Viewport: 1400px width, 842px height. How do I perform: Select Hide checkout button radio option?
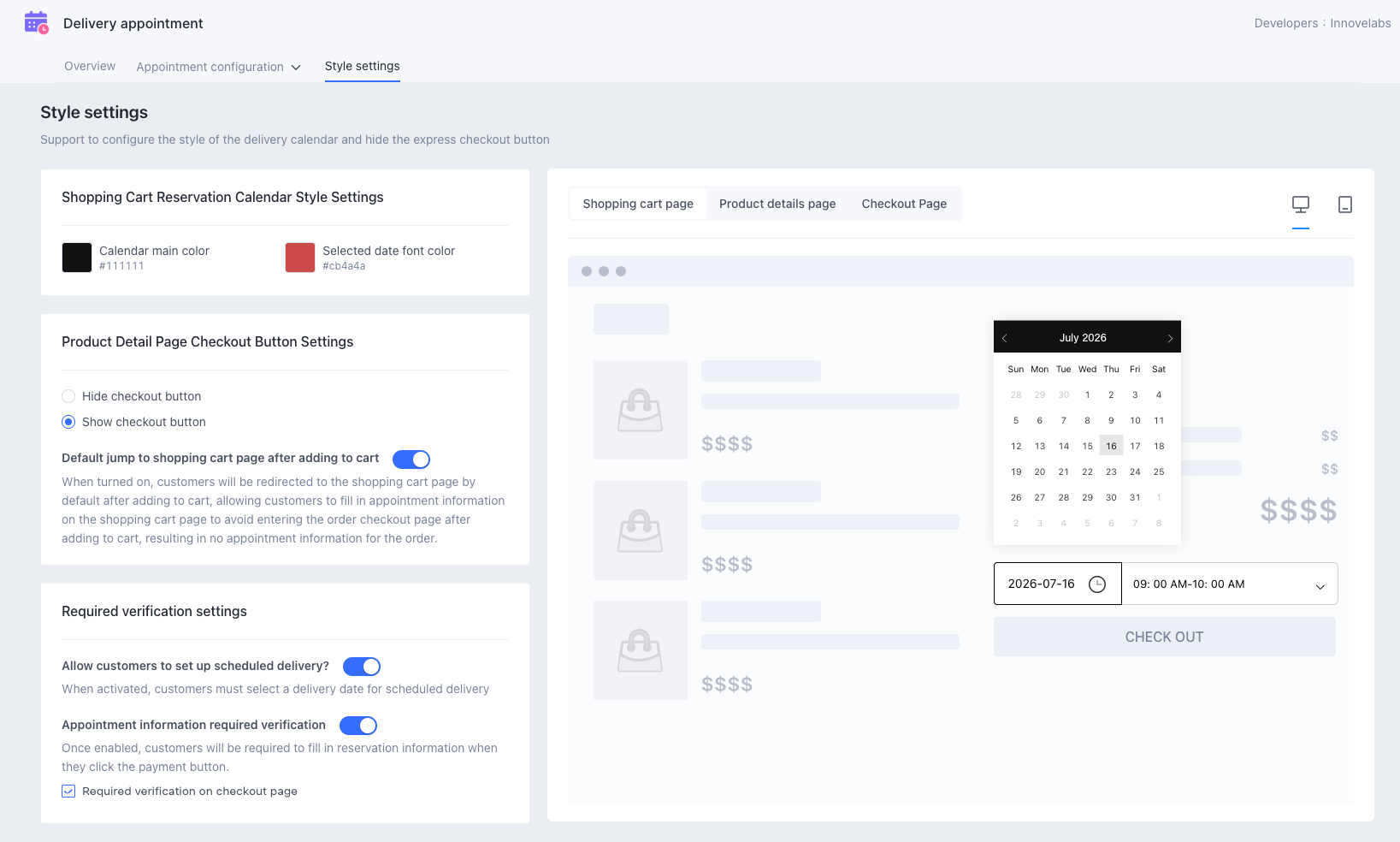tap(68, 396)
